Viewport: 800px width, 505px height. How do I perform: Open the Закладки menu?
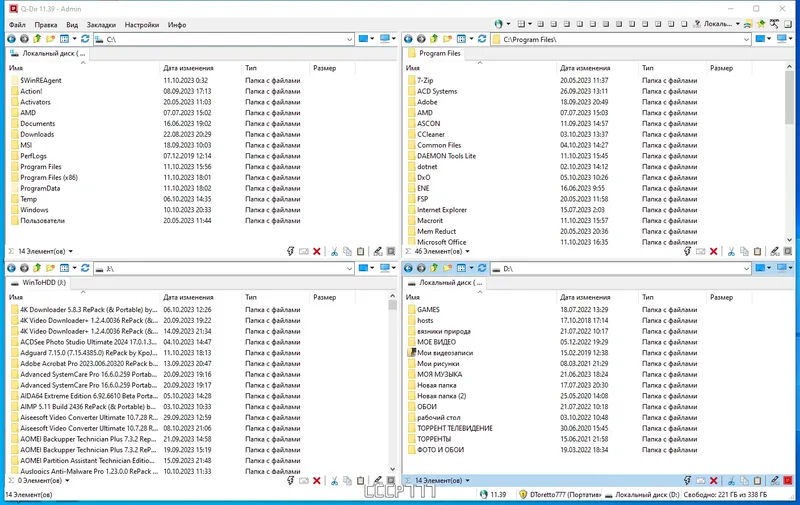pyautogui.click(x=101, y=24)
